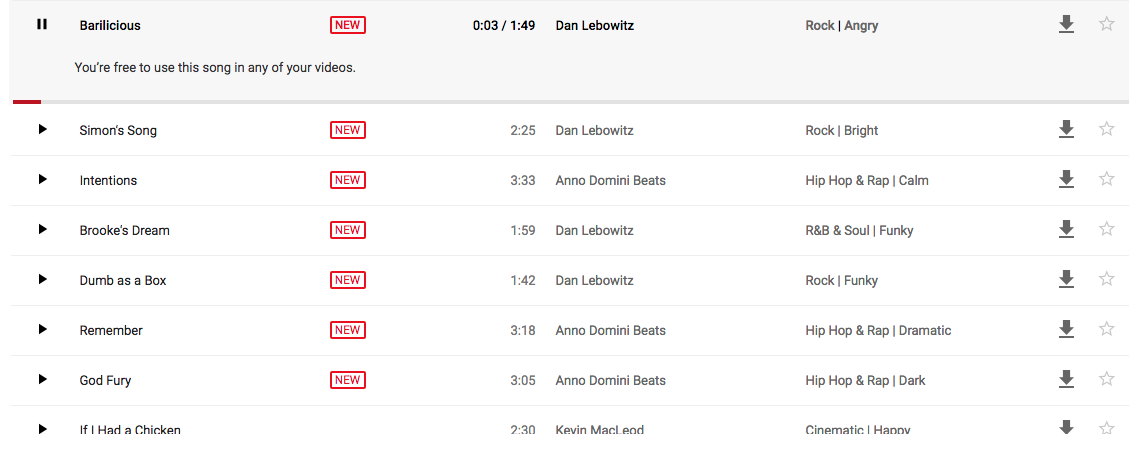Play the Remember track

coord(42,329)
